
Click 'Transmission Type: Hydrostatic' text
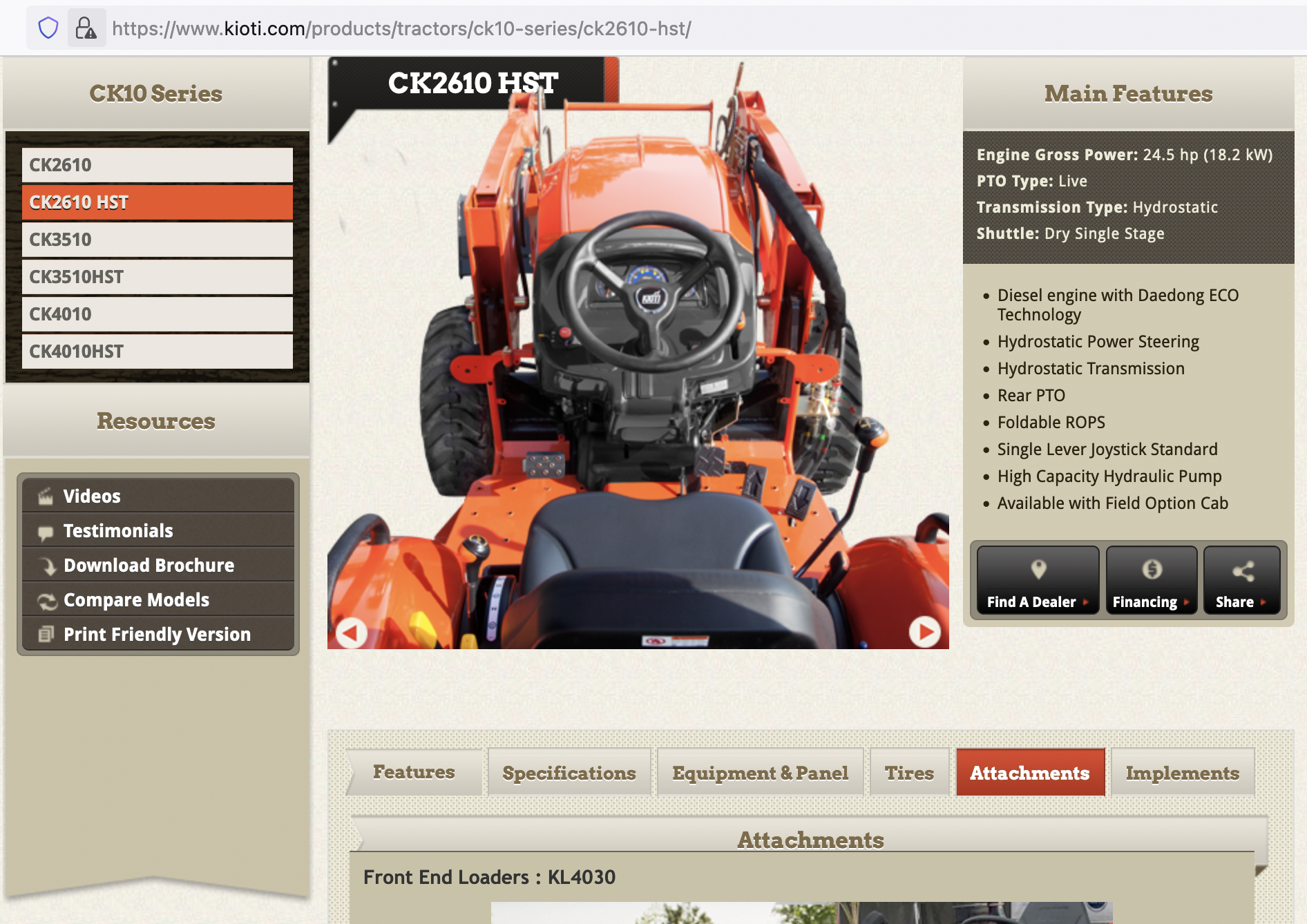click(x=1097, y=207)
